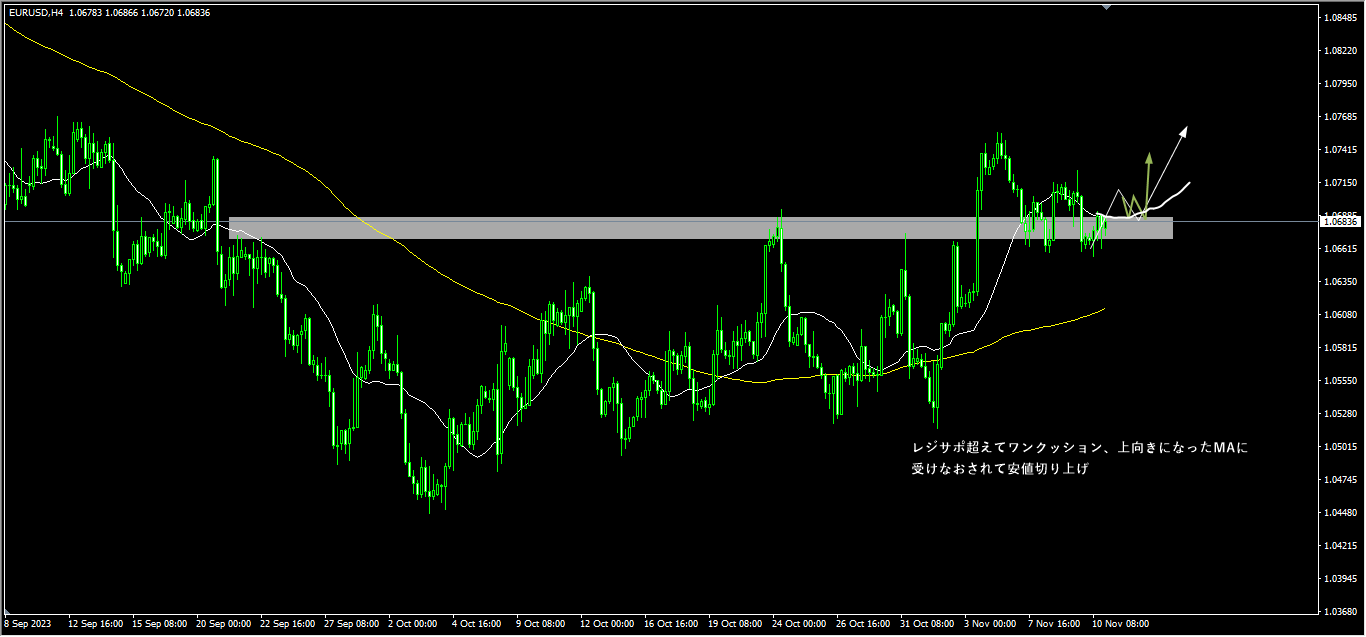Click the thick white hand-drawn projection line
Screen dimensions: 1366x637
point(1172,195)
